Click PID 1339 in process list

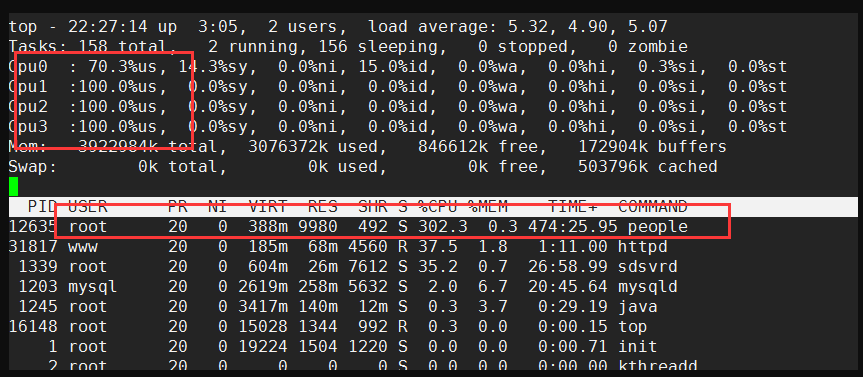click(x=38, y=267)
